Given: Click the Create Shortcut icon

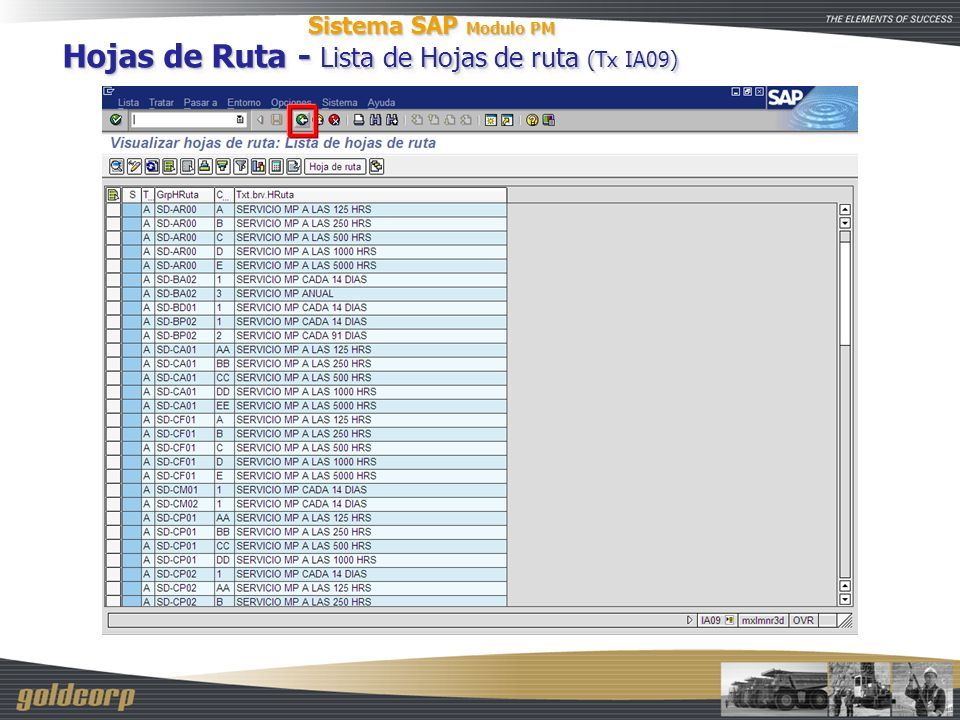Looking at the screenshot, I should point(507,120).
